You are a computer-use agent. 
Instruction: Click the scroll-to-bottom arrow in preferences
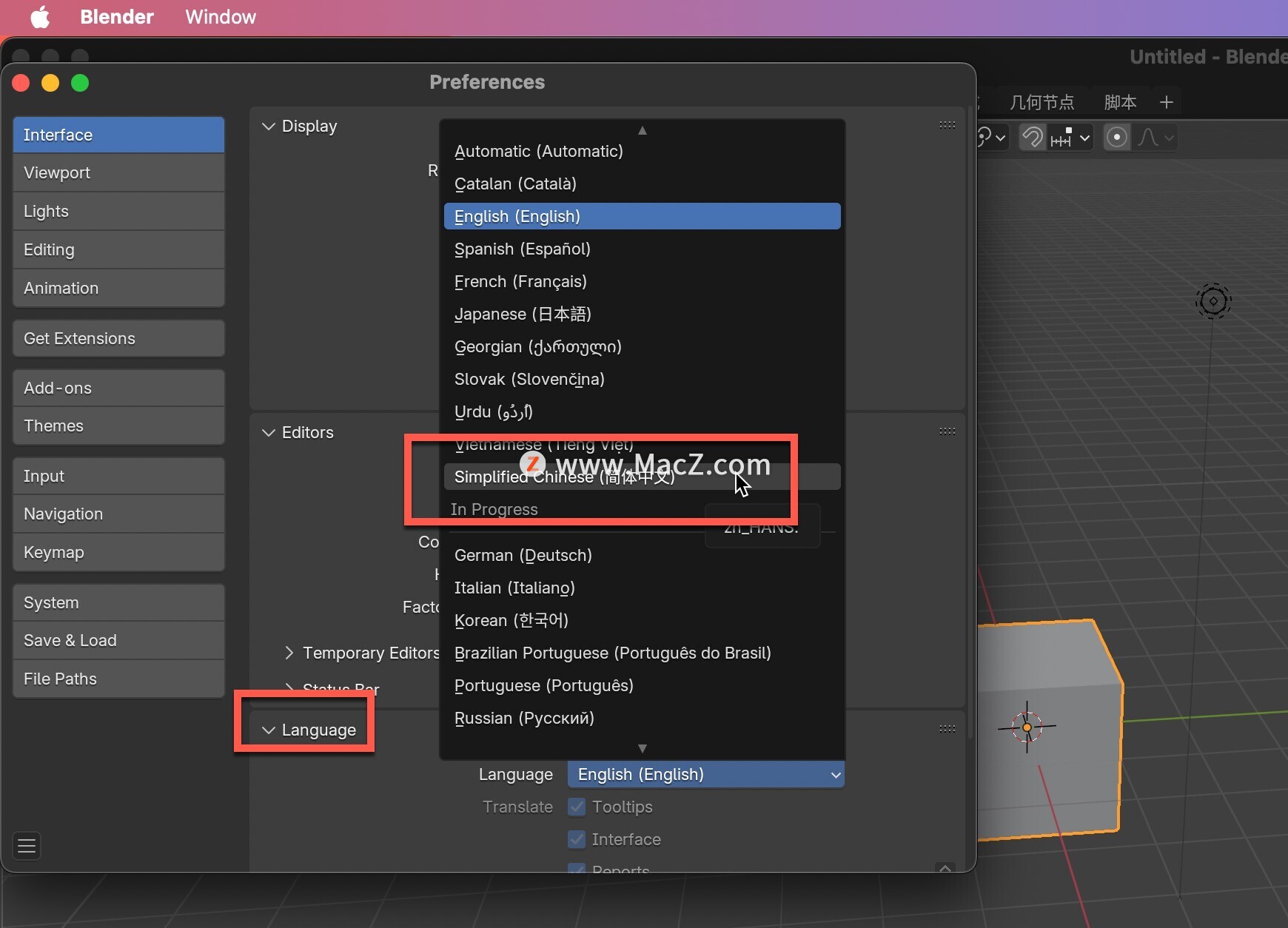[x=945, y=868]
